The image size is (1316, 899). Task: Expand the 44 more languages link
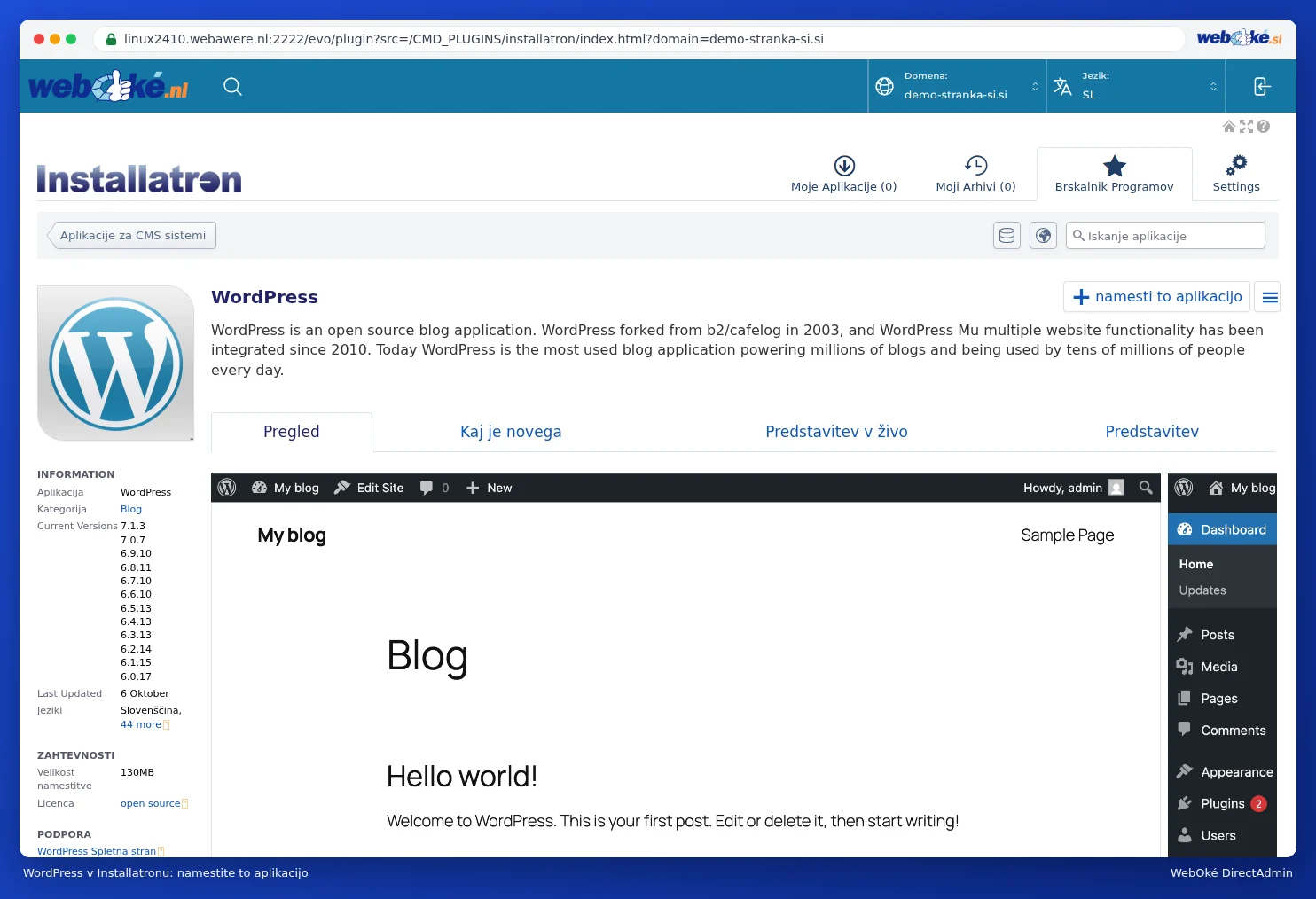point(141,724)
